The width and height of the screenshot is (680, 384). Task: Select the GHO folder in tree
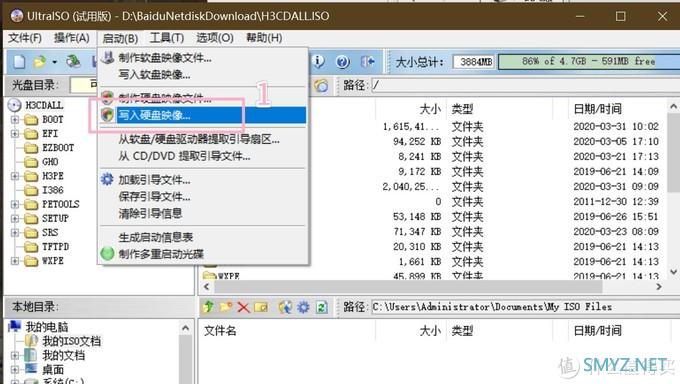tap(42, 162)
